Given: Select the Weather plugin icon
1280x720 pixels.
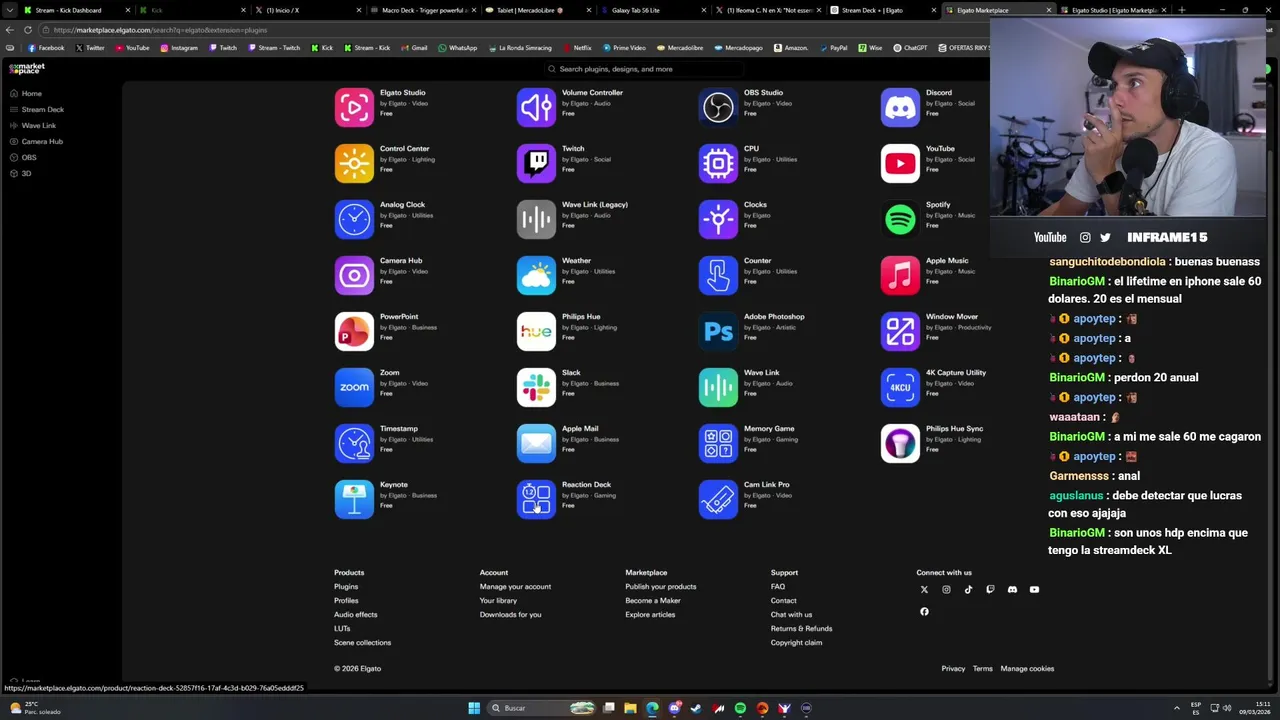Looking at the screenshot, I should pos(536,275).
